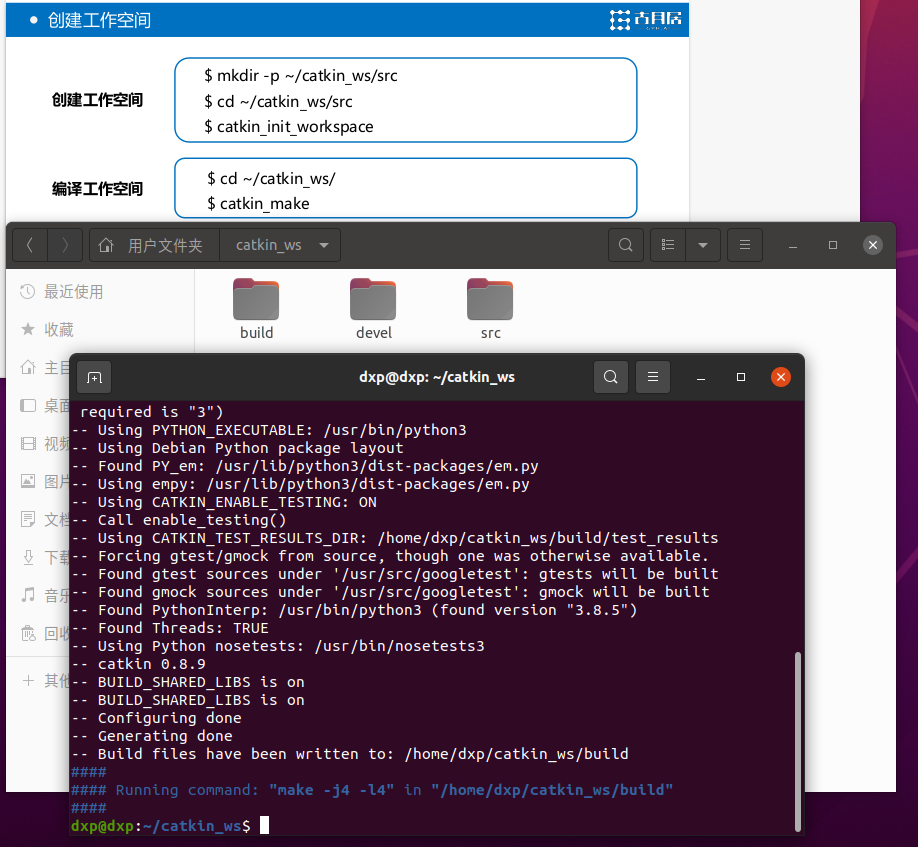The height and width of the screenshot is (847, 918).
Task: Open terminal search
Action: [611, 377]
